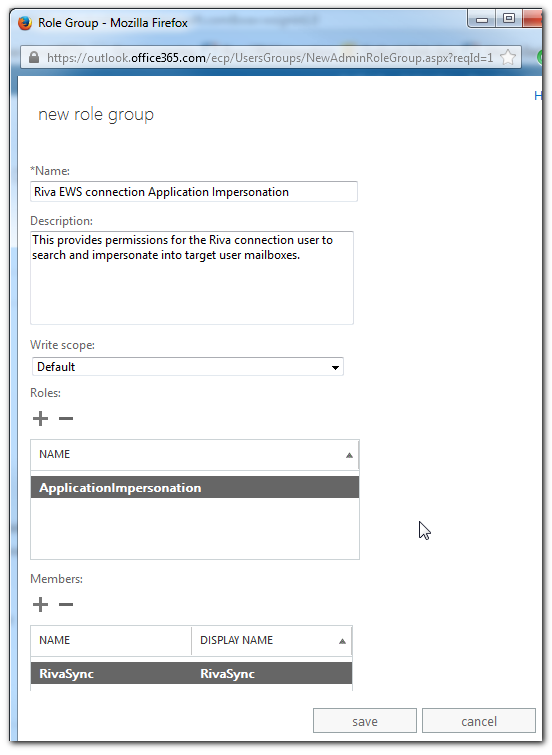Edit the role group Name field

coord(194,192)
